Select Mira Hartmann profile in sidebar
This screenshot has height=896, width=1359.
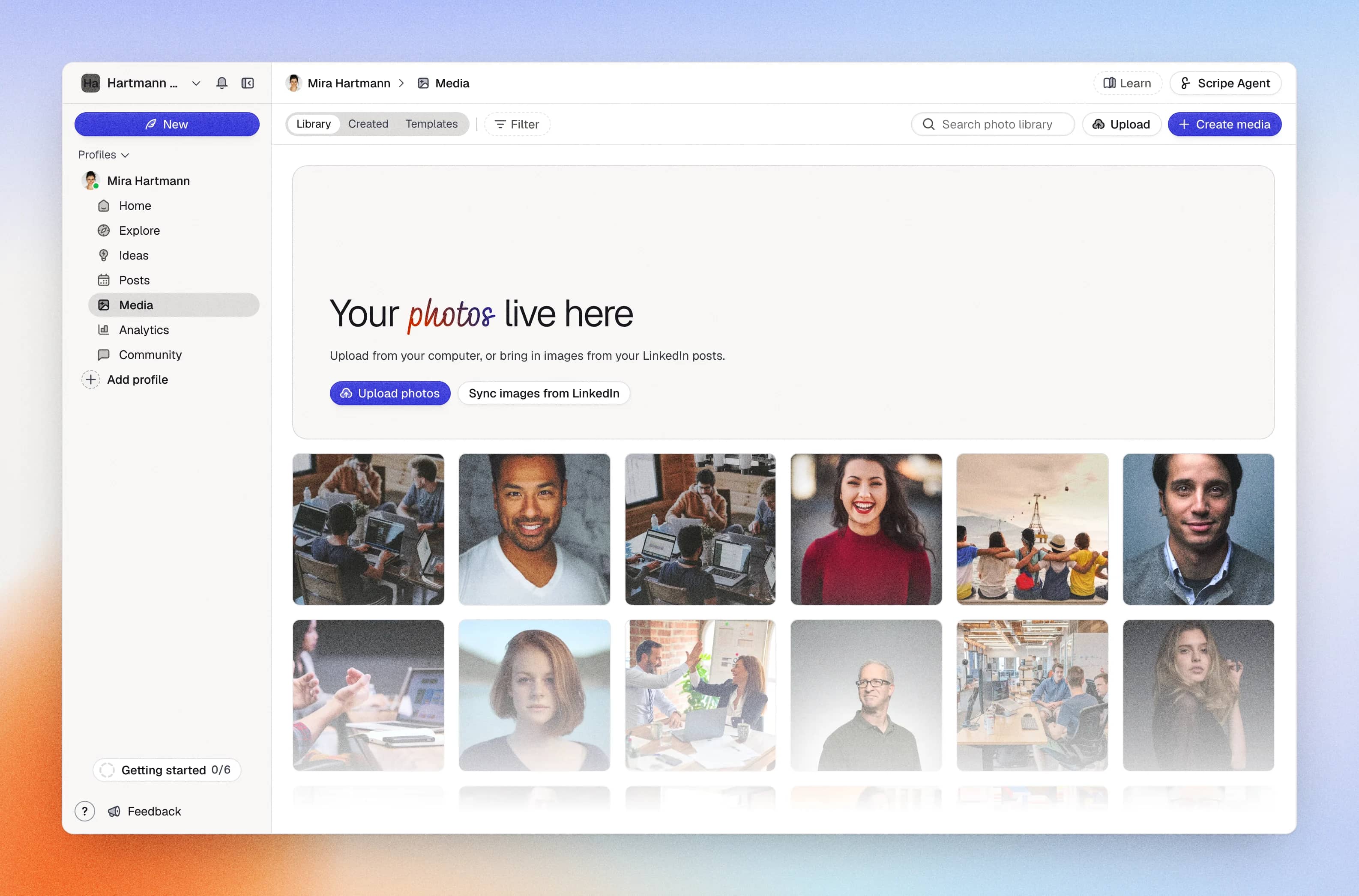click(x=148, y=181)
